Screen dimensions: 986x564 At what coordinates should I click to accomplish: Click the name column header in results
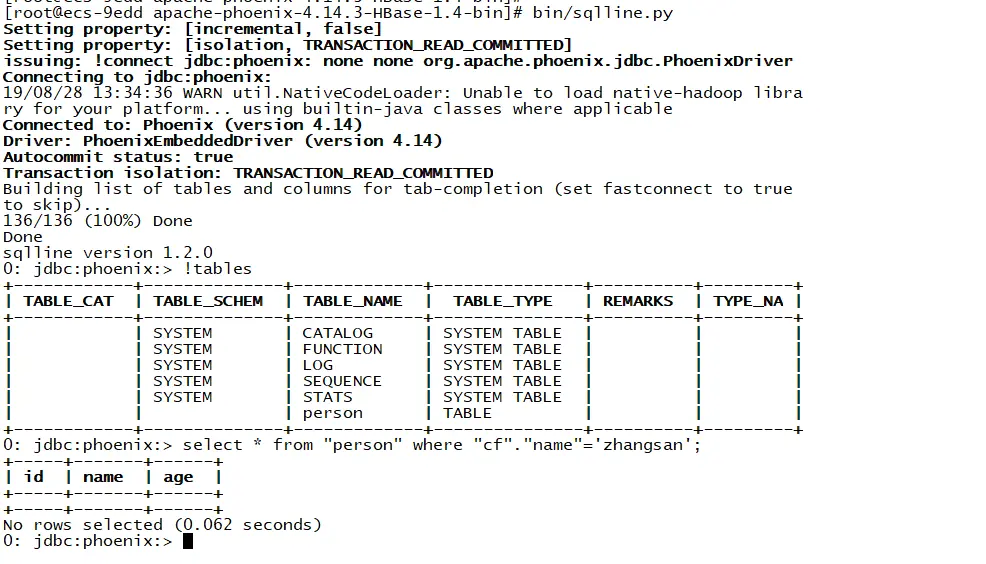coord(103,477)
